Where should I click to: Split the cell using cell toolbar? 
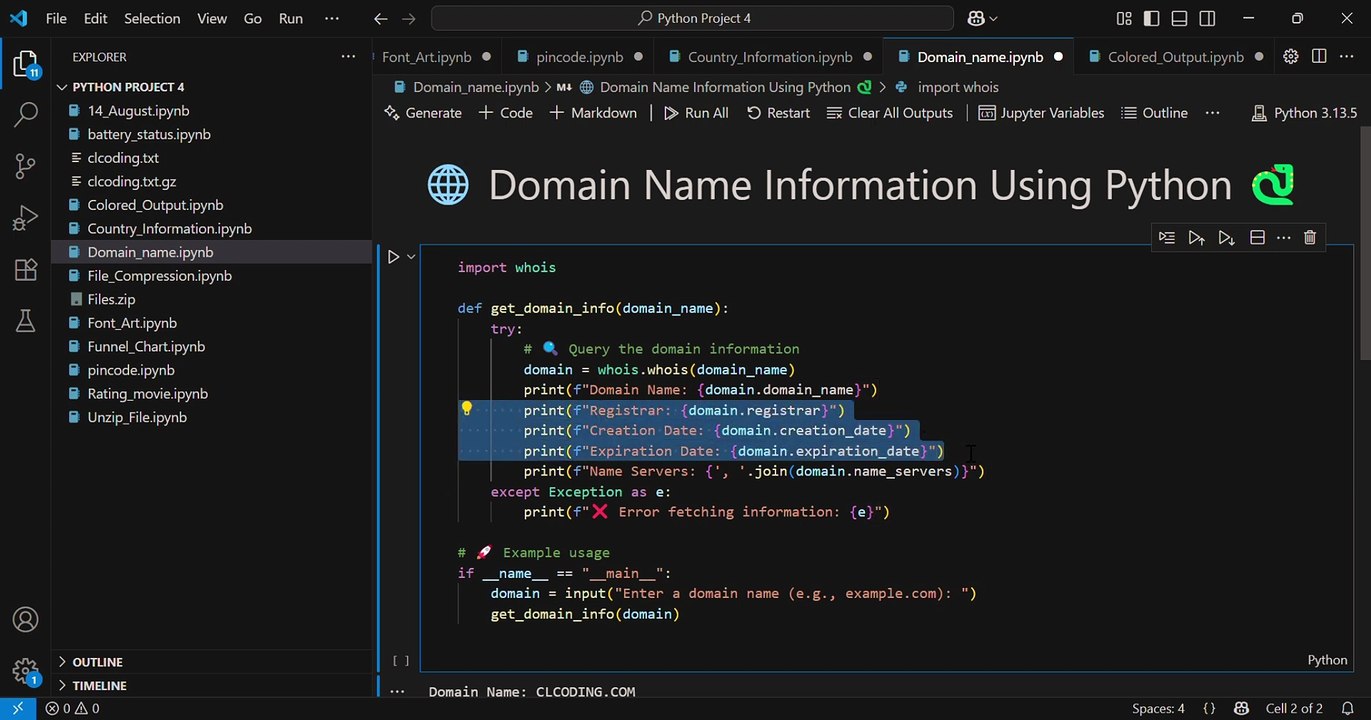(1257, 237)
